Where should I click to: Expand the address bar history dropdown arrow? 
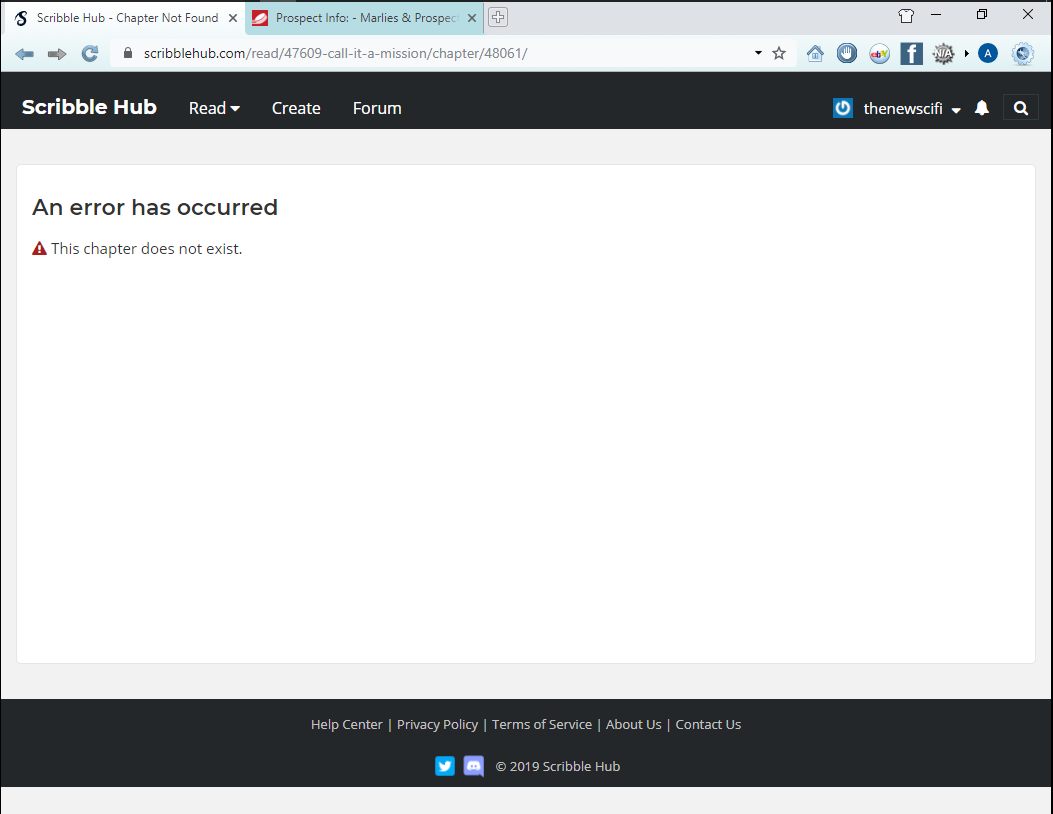pos(758,53)
